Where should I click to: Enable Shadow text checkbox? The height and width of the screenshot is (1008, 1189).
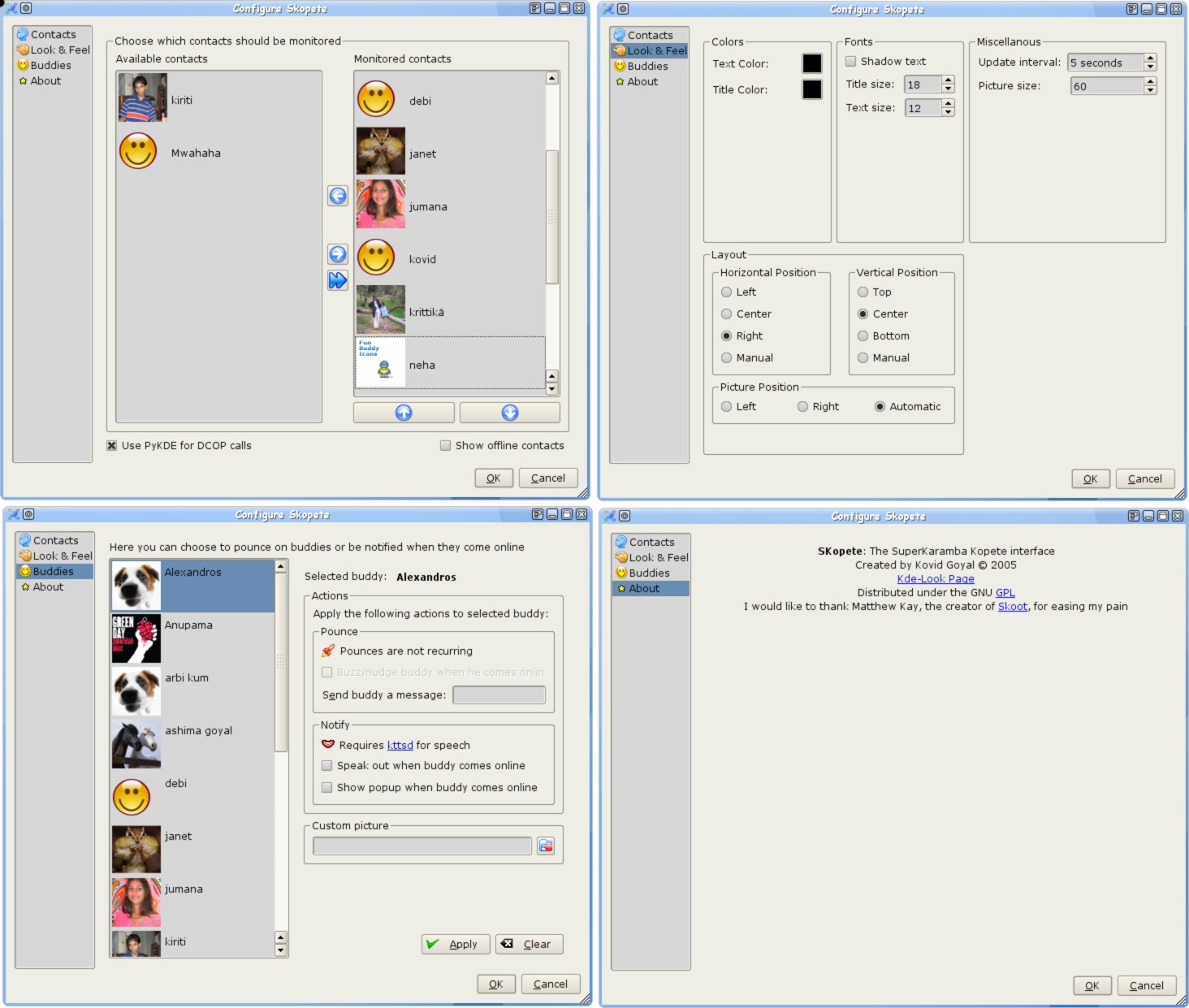pyautogui.click(x=850, y=61)
